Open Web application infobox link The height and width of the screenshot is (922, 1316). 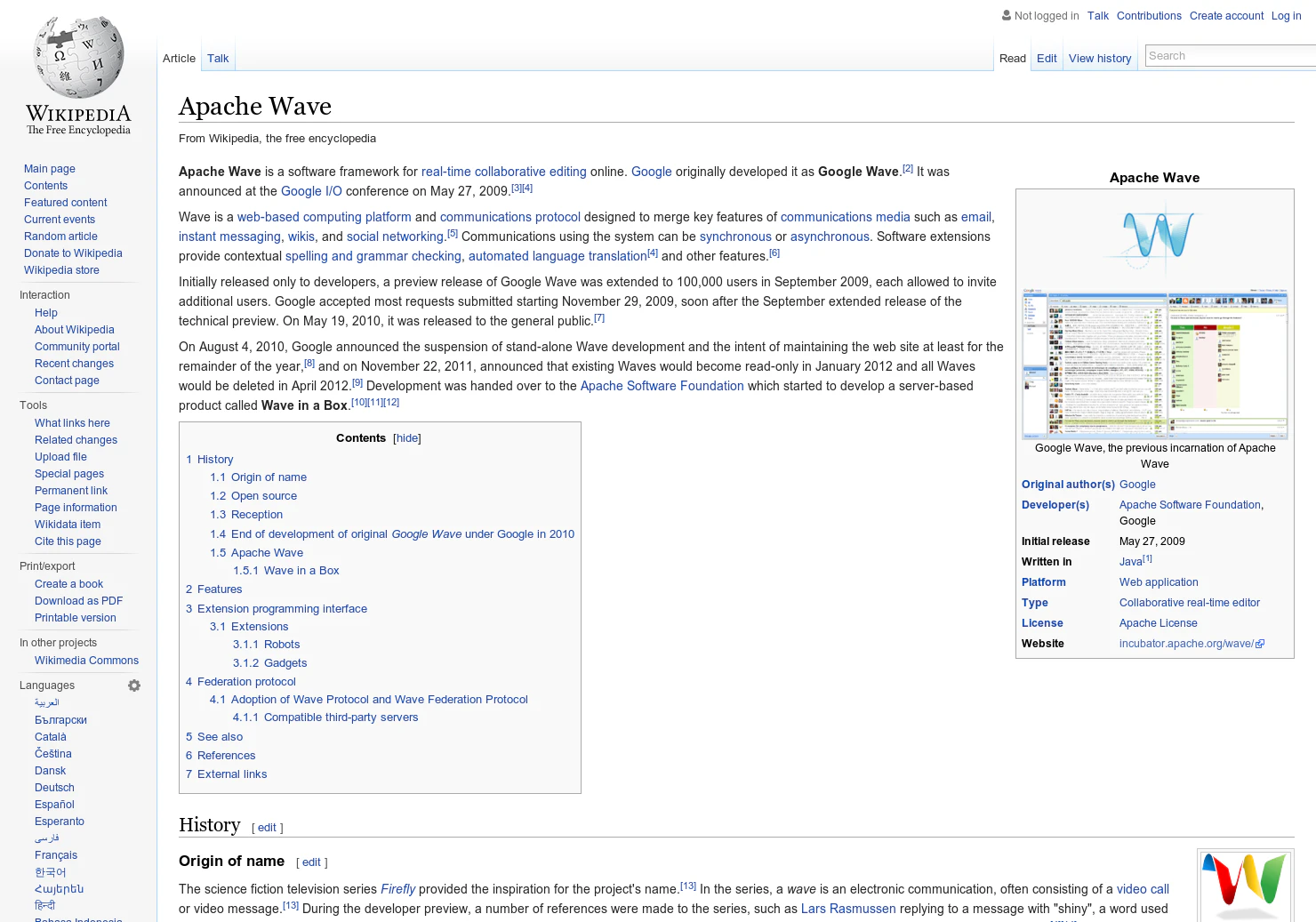tap(1159, 582)
